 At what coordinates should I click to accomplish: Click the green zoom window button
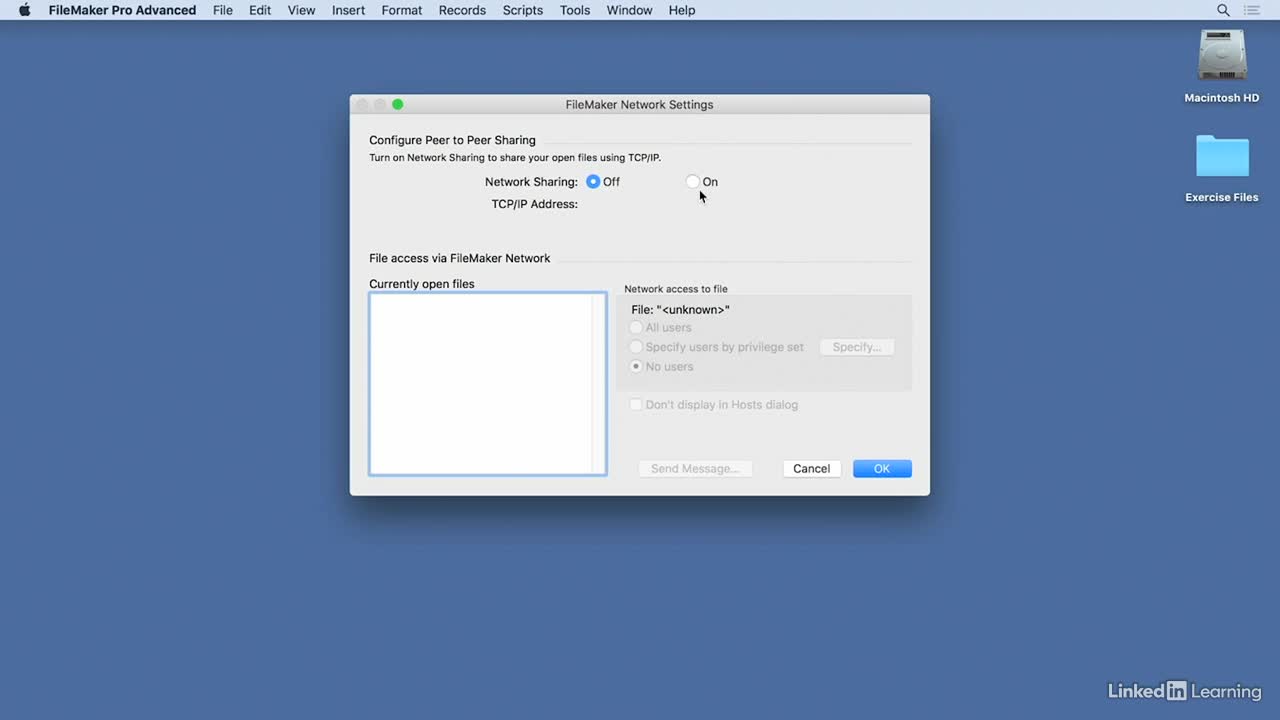coord(397,104)
